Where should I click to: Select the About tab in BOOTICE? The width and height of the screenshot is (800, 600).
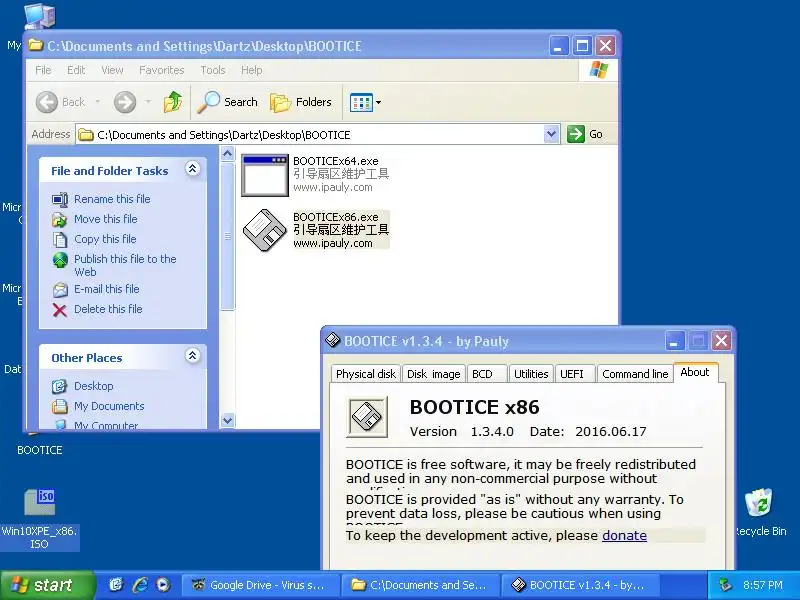(x=695, y=372)
